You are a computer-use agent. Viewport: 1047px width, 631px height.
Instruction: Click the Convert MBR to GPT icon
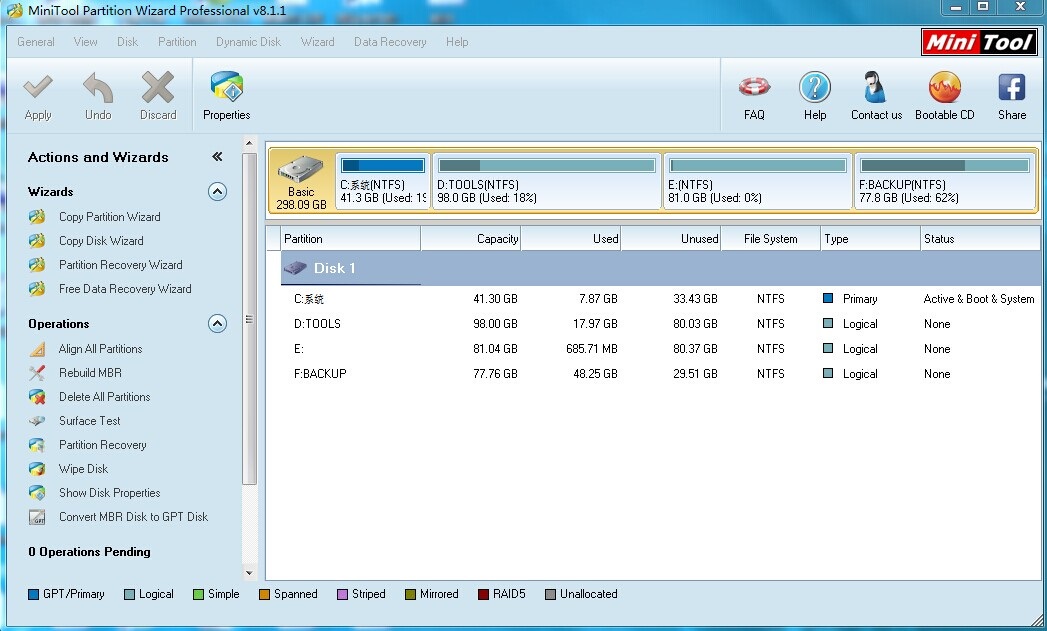[37, 517]
